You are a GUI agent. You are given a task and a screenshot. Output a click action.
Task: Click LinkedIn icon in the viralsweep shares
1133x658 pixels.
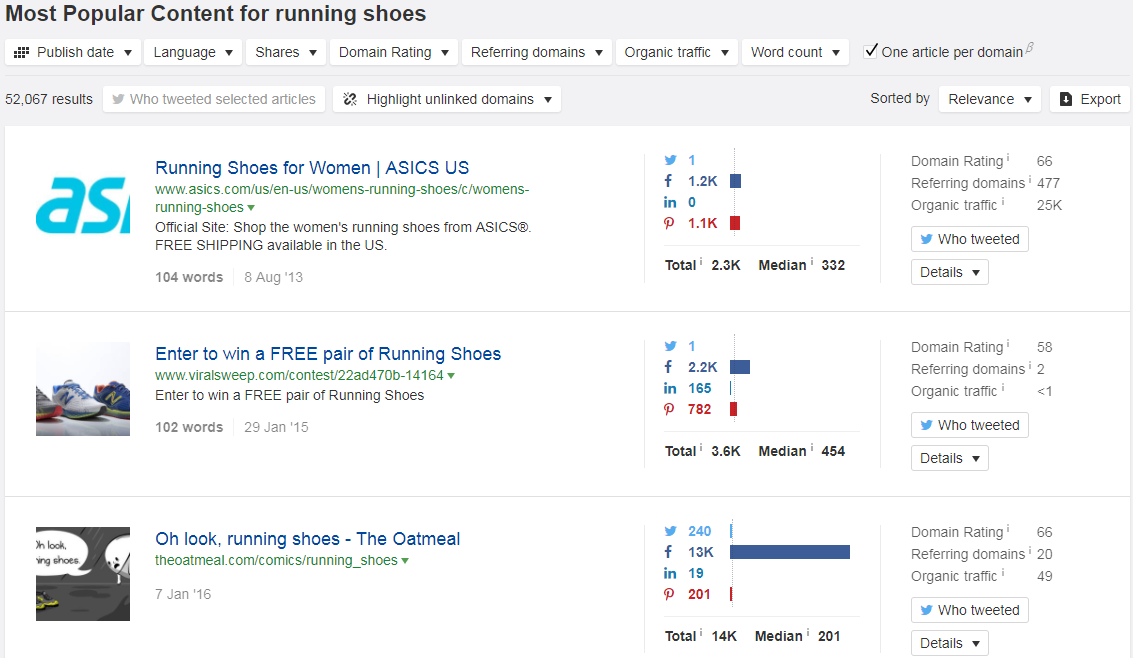(670, 388)
